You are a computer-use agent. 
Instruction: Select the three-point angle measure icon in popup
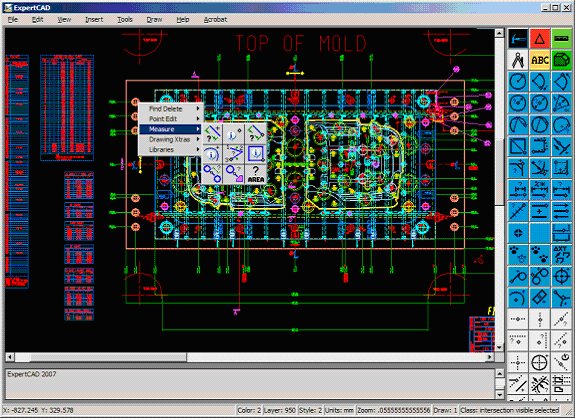[x=234, y=154]
